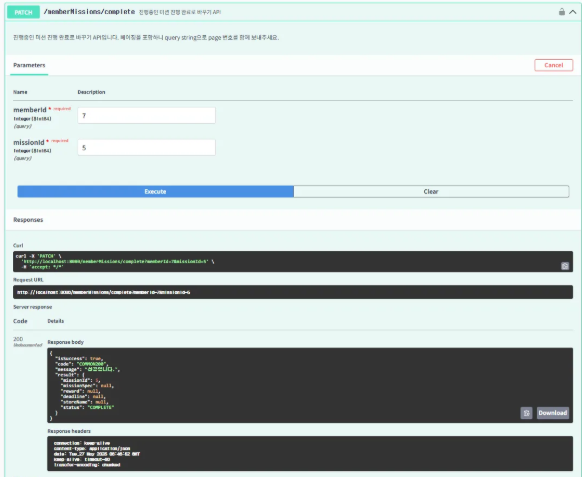Click the Responses section header
Image resolution: width=582 pixels, height=477 pixels.
click(x=28, y=220)
